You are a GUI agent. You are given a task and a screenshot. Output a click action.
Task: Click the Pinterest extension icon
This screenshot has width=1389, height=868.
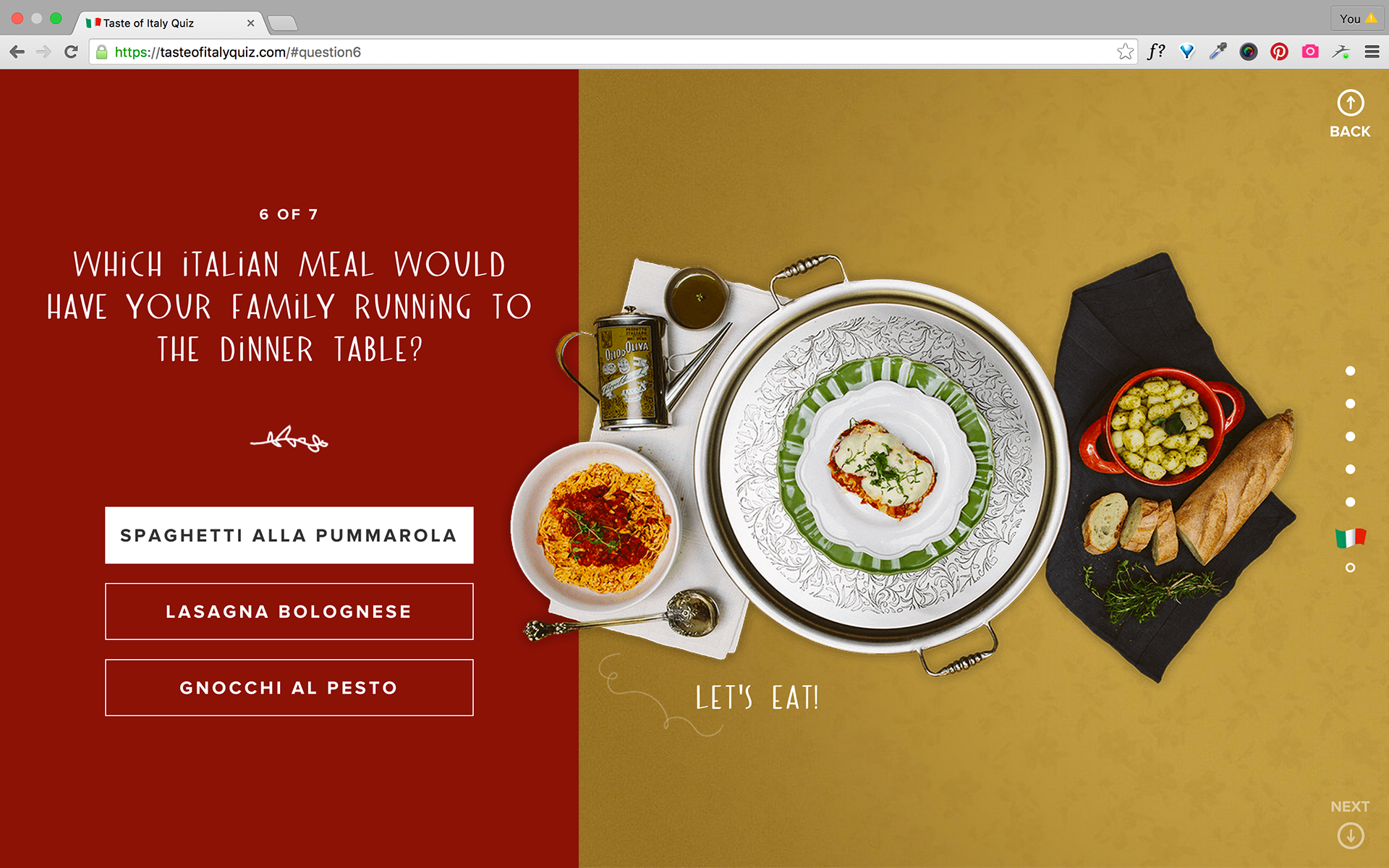pyautogui.click(x=1279, y=52)
